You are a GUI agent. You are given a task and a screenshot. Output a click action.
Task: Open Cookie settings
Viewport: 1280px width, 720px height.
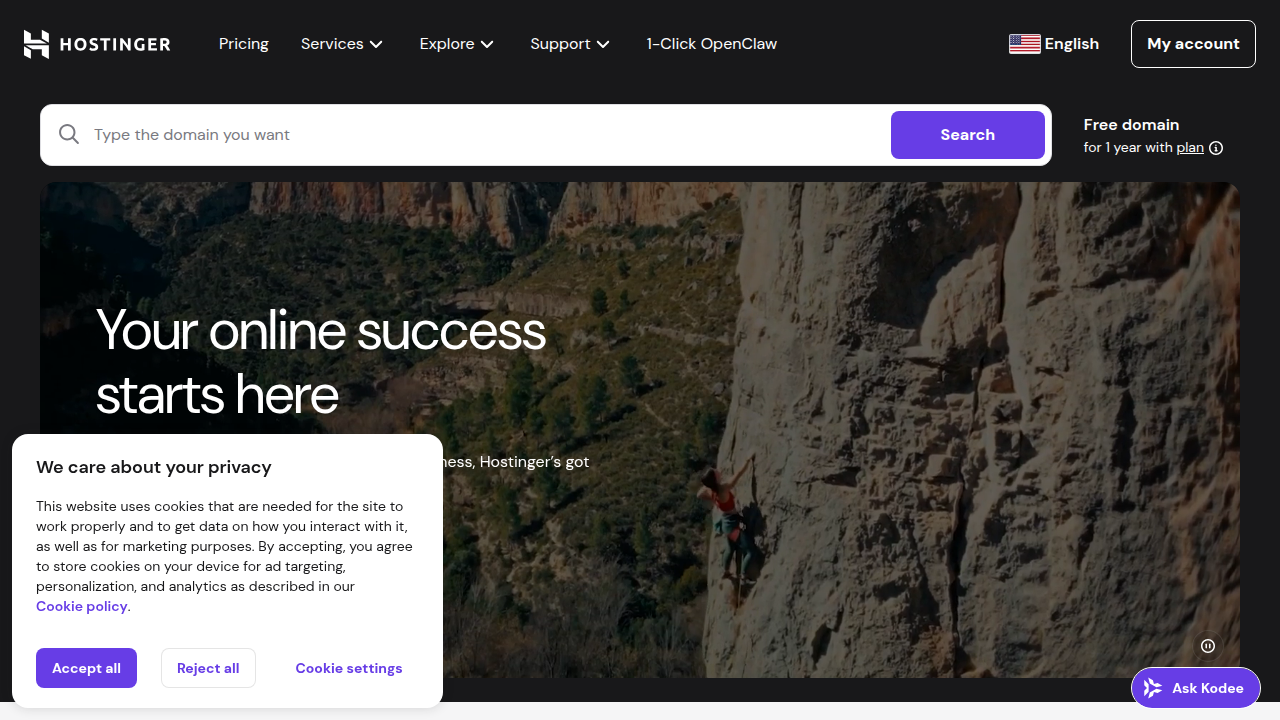[x=349, y=668]
